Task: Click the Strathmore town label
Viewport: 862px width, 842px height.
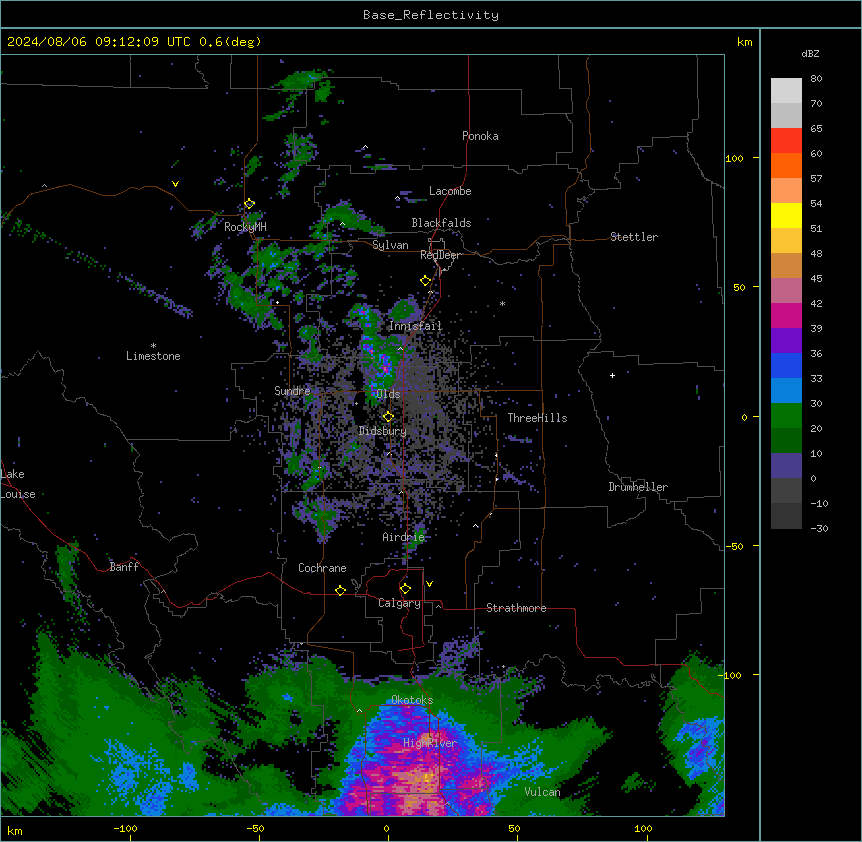Action: [x=516, y=607]
